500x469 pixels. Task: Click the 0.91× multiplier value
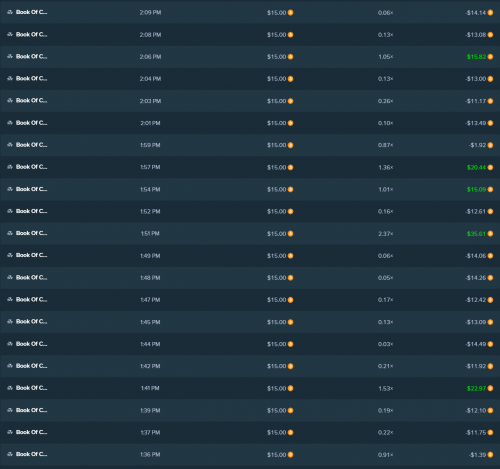coord(386,455)
